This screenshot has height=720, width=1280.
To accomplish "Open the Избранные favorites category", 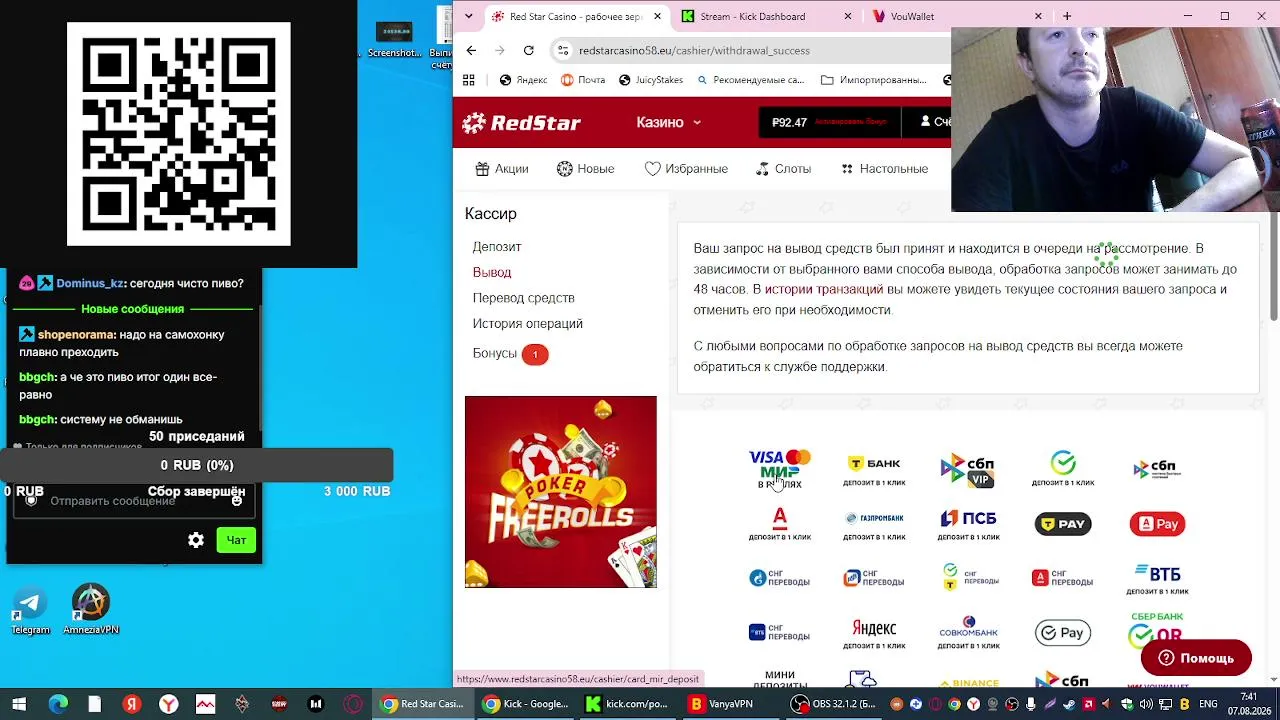I will pos(686,169).
